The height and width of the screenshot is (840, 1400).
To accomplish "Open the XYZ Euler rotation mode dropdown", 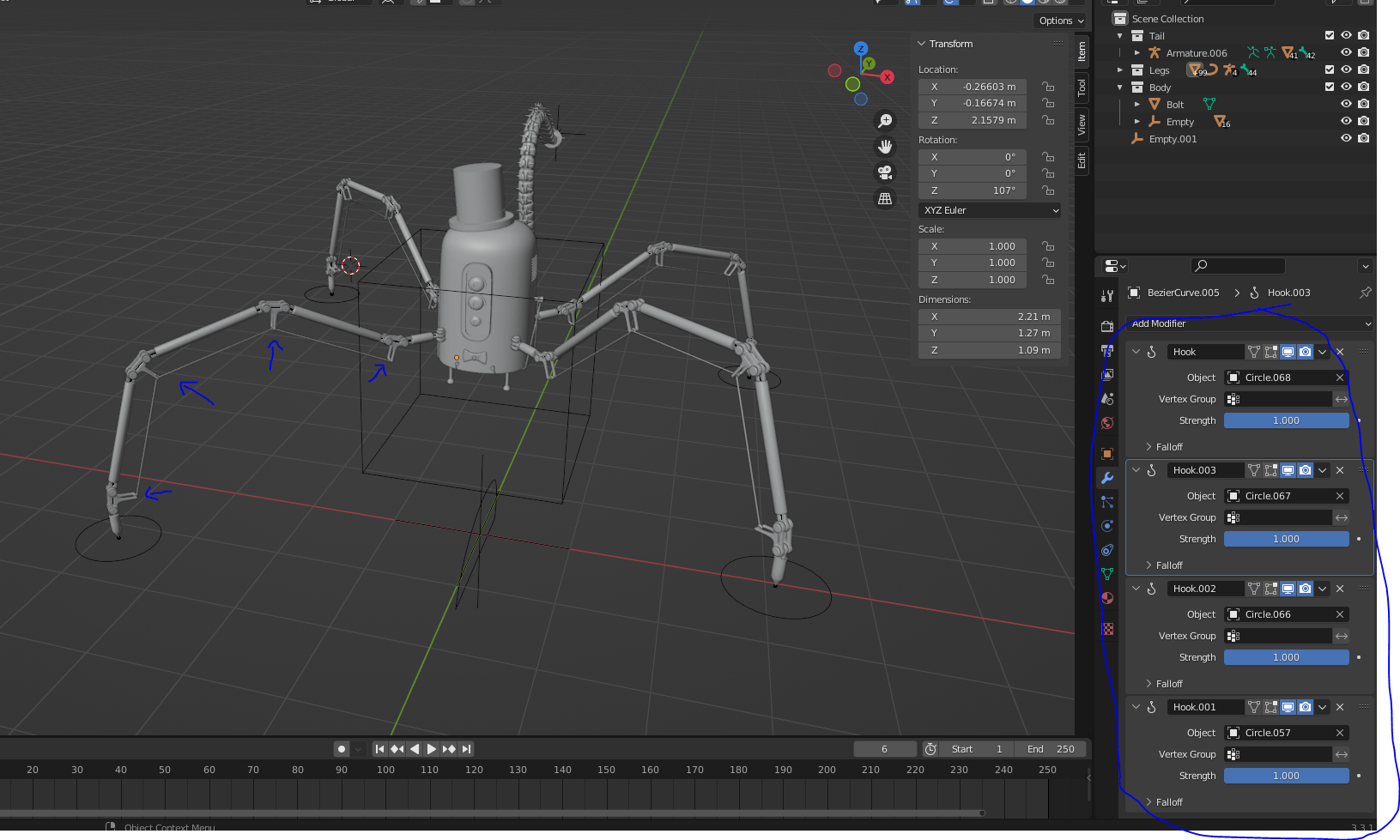I will (990, 210).
